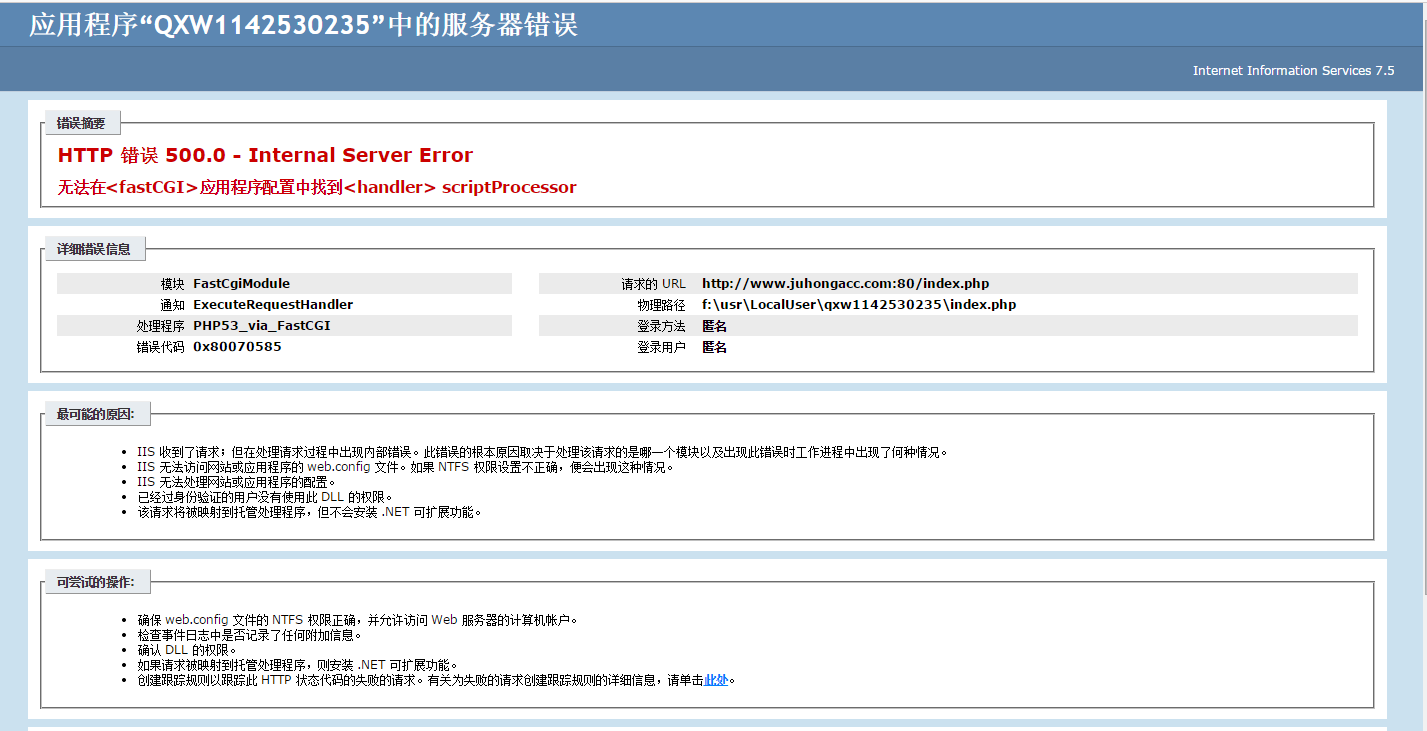
Task: Select the URL http://www.juhongacc.com:80/index.php
Action: [845, 283]
